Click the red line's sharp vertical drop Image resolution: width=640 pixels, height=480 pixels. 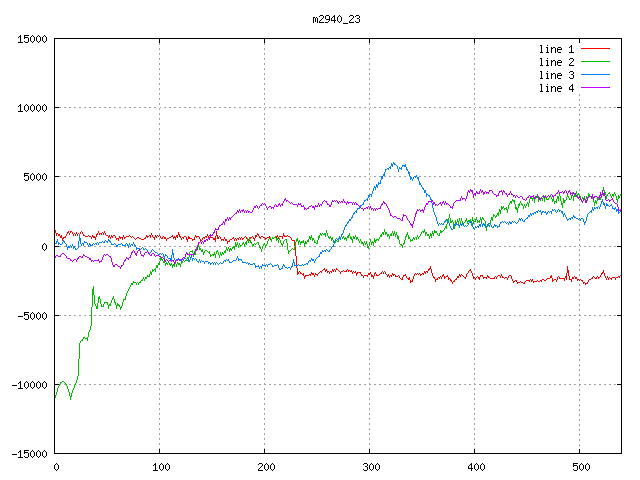point(296,253)
